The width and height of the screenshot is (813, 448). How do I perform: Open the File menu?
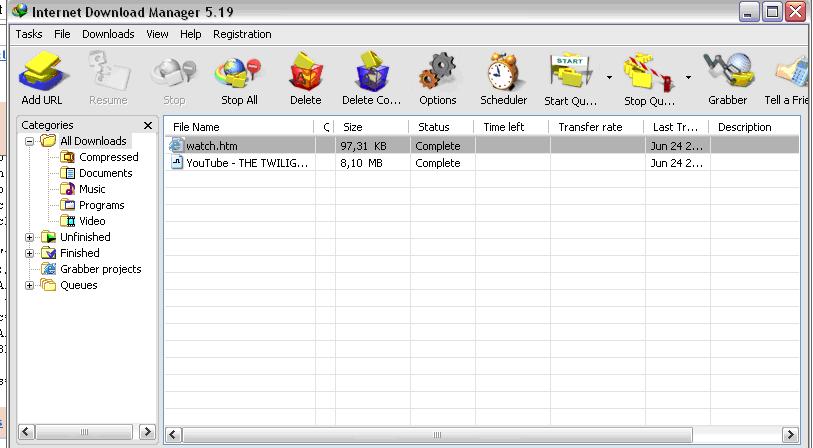62,34
